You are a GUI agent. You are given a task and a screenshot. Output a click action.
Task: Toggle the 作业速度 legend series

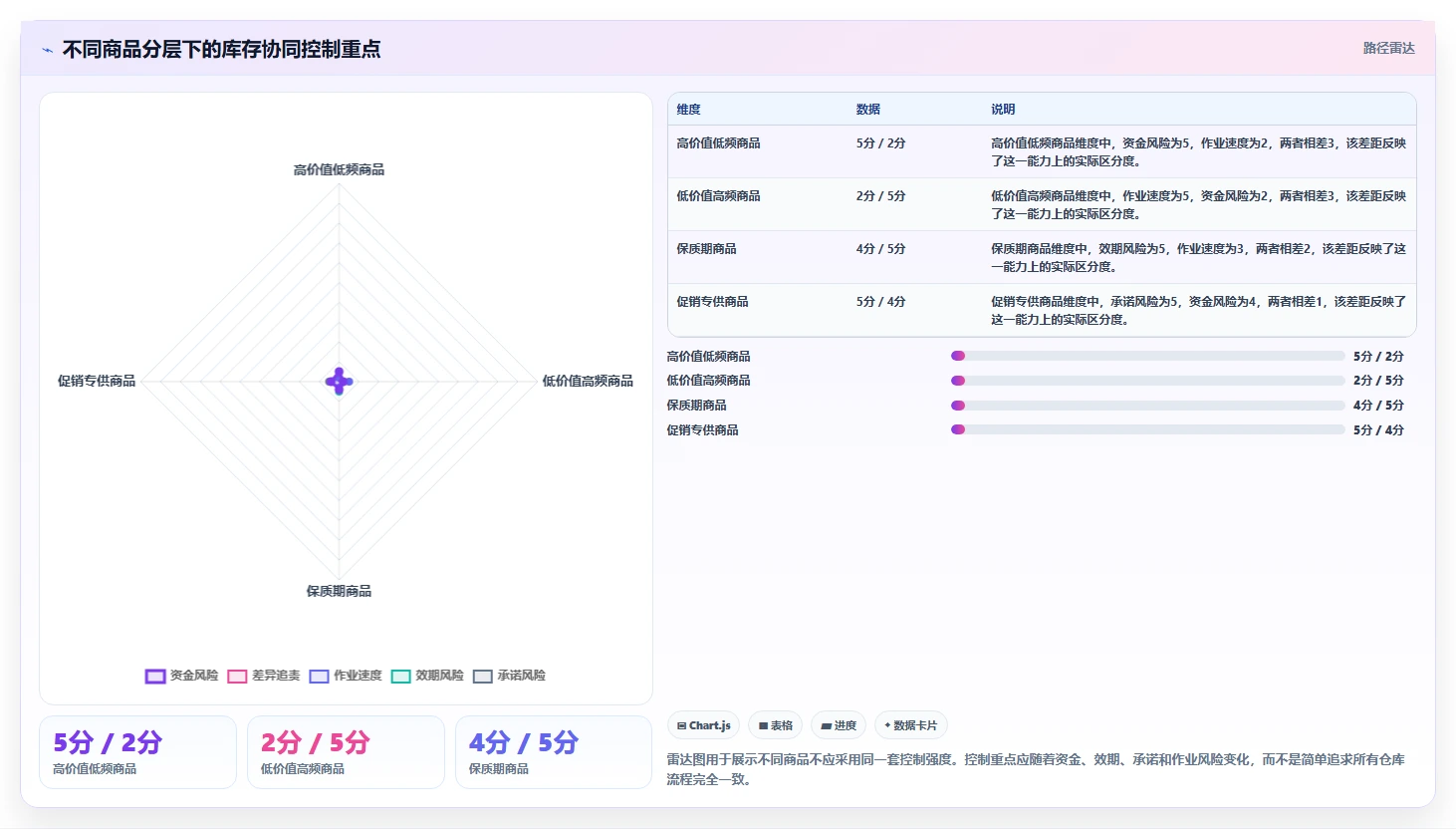345,676
